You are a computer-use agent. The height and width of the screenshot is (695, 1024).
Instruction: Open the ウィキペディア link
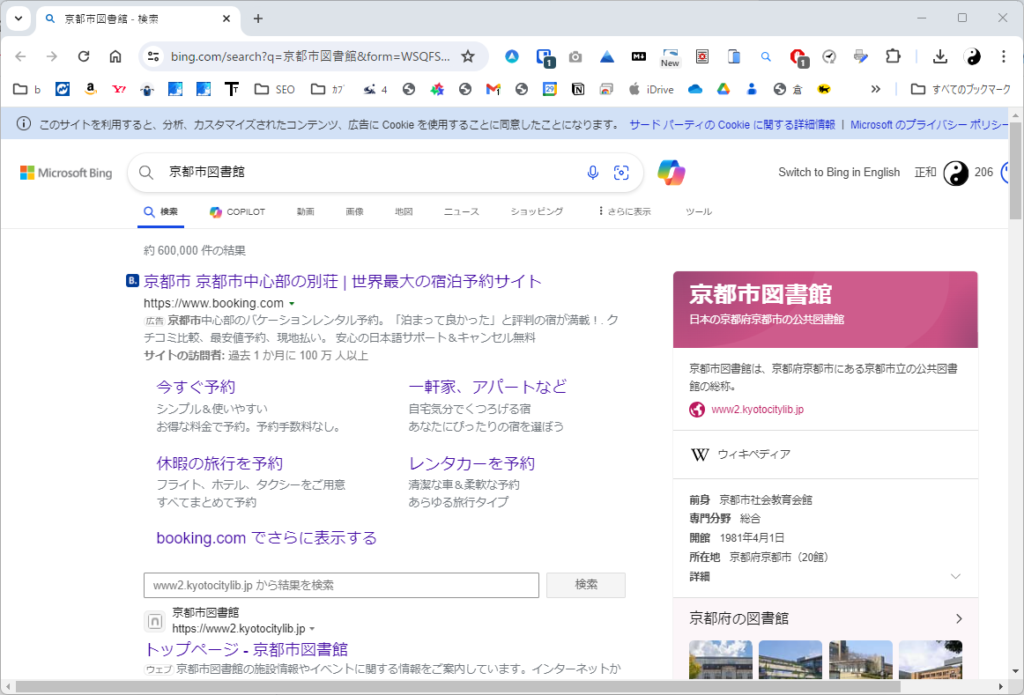point(754,454)
